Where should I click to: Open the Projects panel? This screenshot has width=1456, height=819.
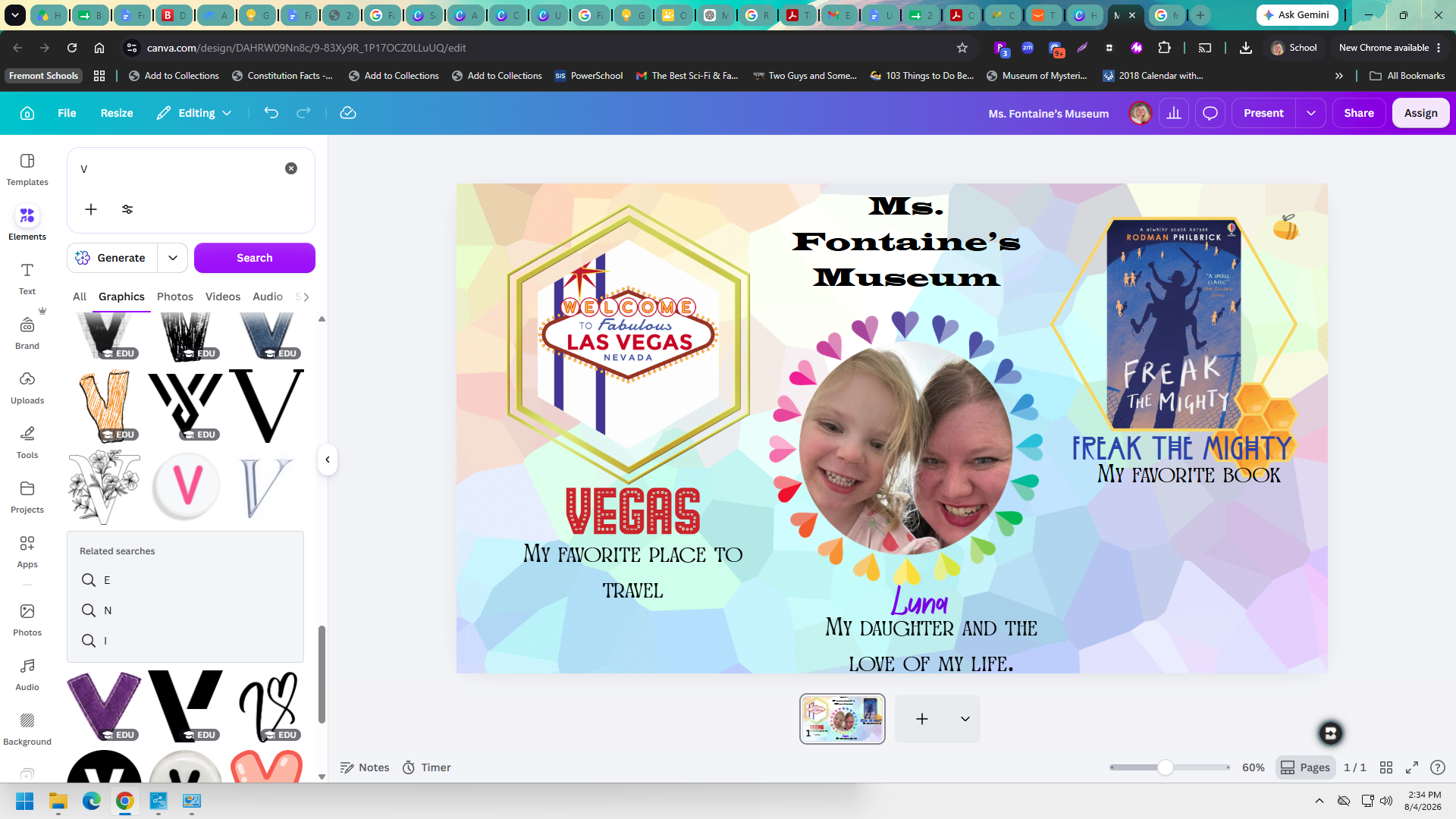[27, 497]
